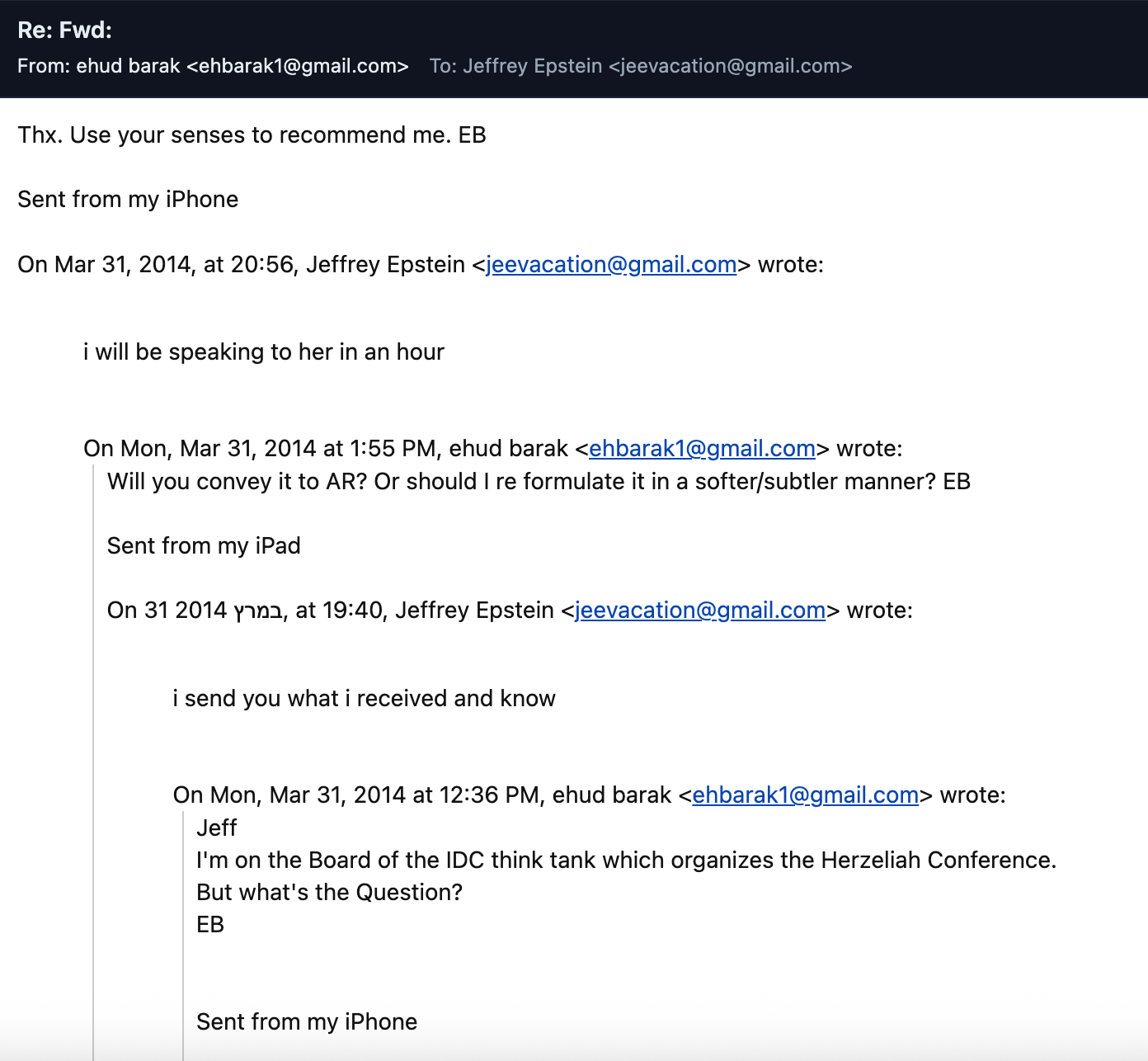Click the 'Thx. Use your senses' message line
Viewport: 1148px width, 1061px height.
252,134
